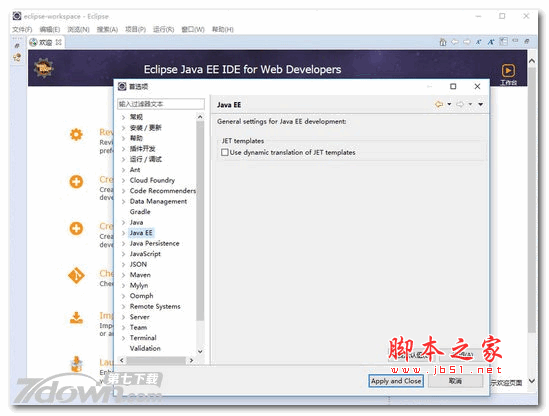The width and height of the screenshot is (549, 416).
Task: Close the Welcome tab
Action: pos(58,42)
